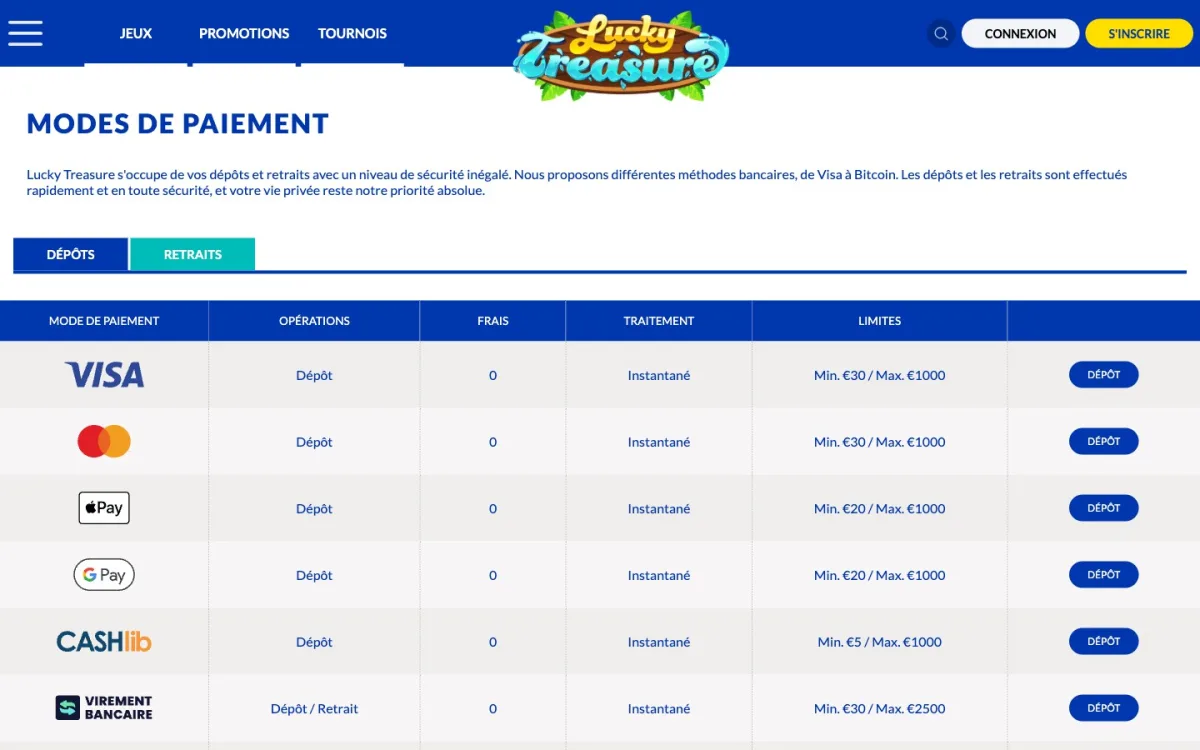Click Dépôt button in Visa row
The image size is (1200, 750).
click(1104, 375)
